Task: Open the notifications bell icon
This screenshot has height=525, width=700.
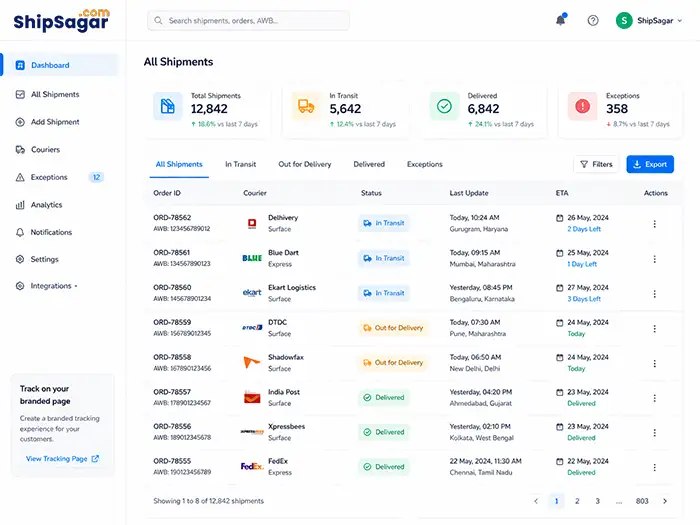Action: 560,20
